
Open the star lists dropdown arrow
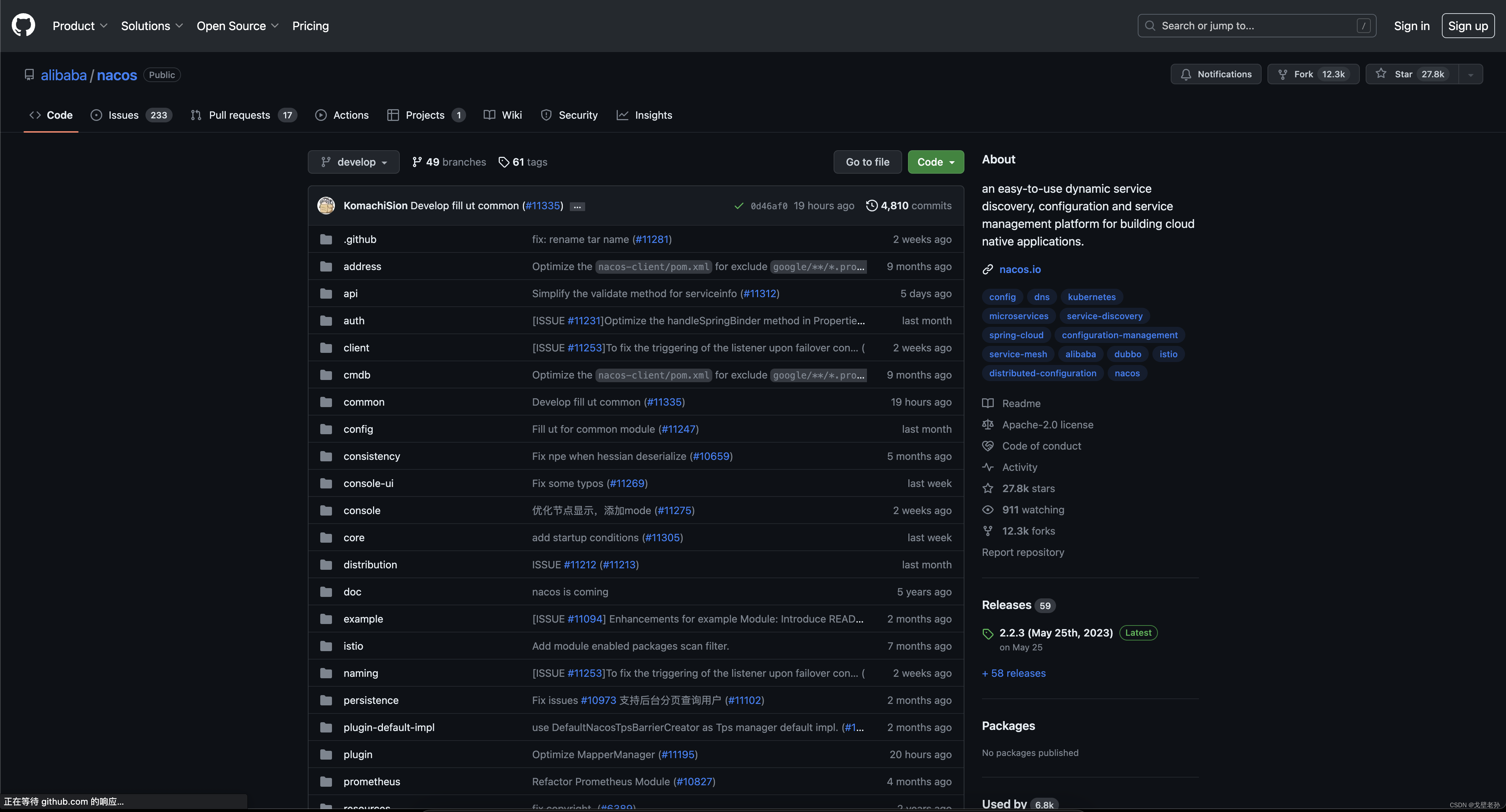click(1471, 74)
